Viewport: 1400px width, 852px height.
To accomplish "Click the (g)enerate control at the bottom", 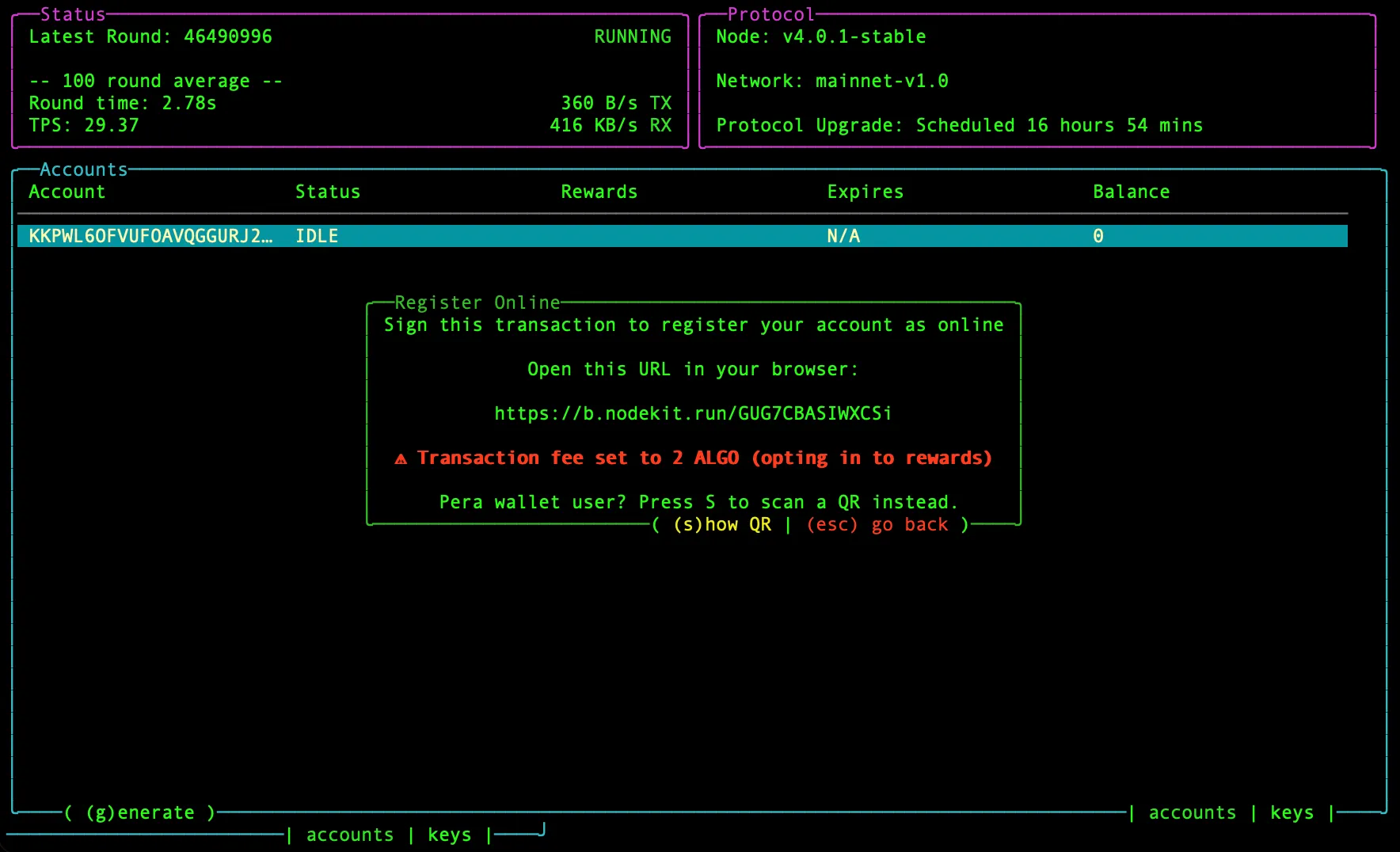I will click(x=140, y=812).
